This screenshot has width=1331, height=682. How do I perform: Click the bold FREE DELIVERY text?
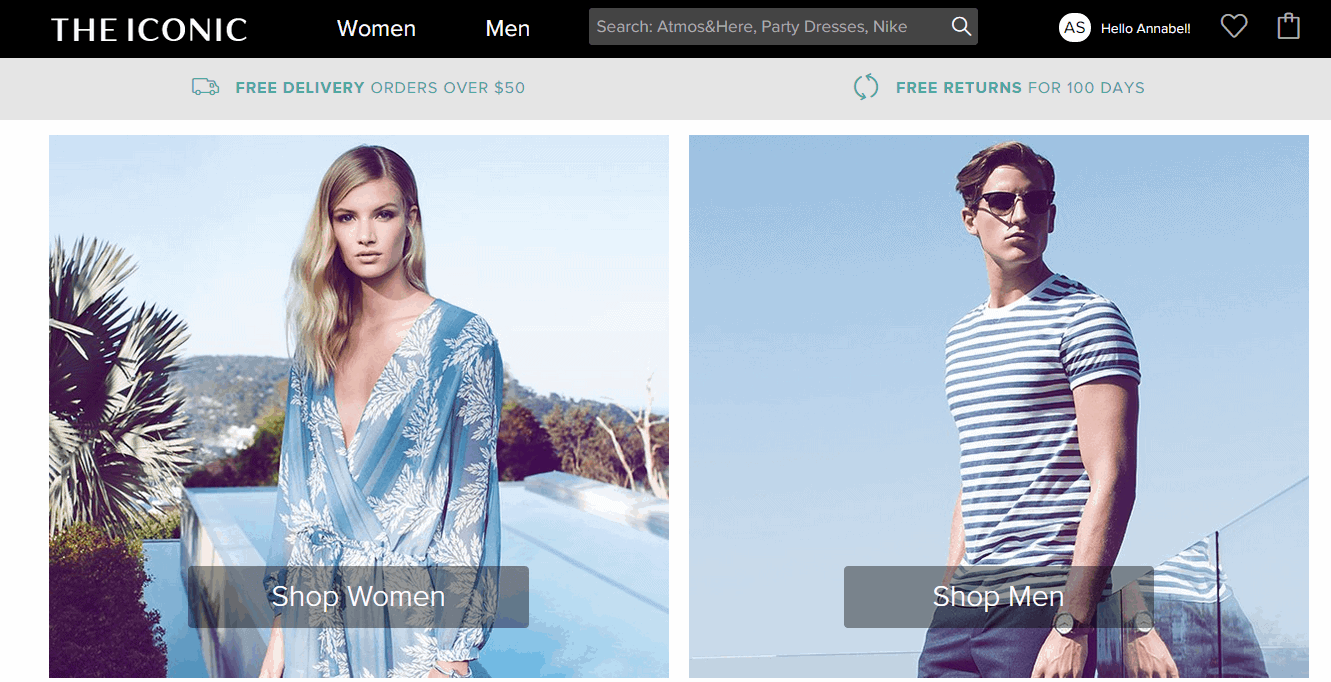point(300,88)
